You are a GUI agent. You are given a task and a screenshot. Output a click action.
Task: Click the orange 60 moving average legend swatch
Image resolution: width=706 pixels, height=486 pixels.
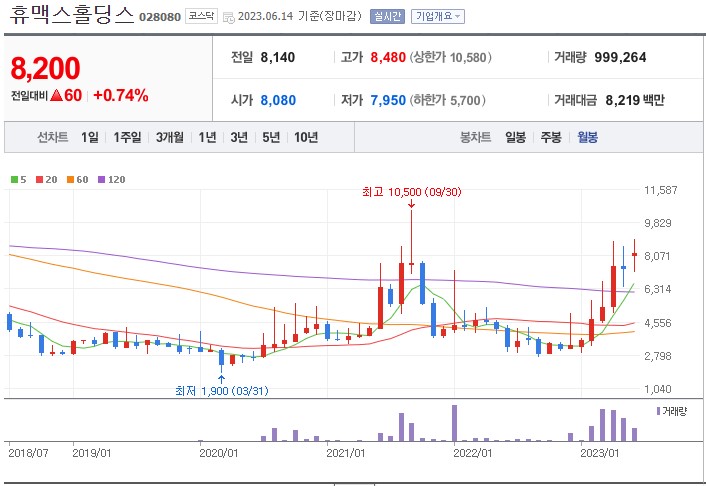pyautogui.click(x=70, y=180)
